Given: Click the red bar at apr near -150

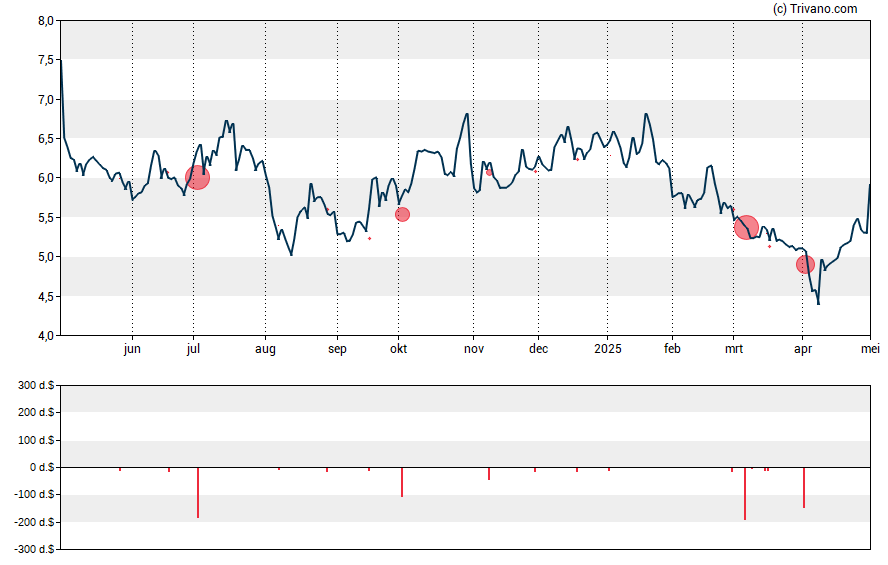Looking at the screenshot, I should [x=804, y=487].
